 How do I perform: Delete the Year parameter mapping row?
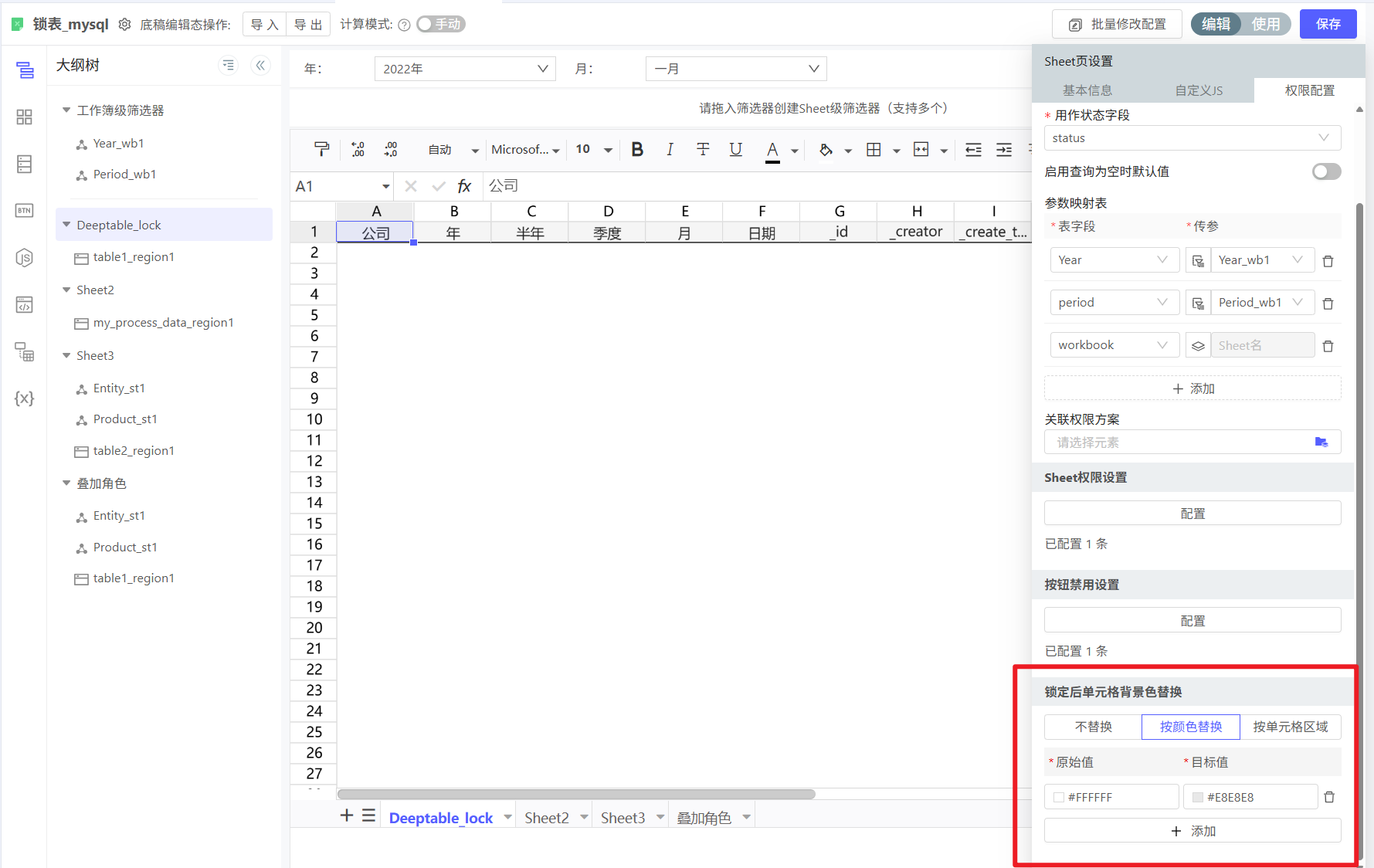click(1328, 261)
